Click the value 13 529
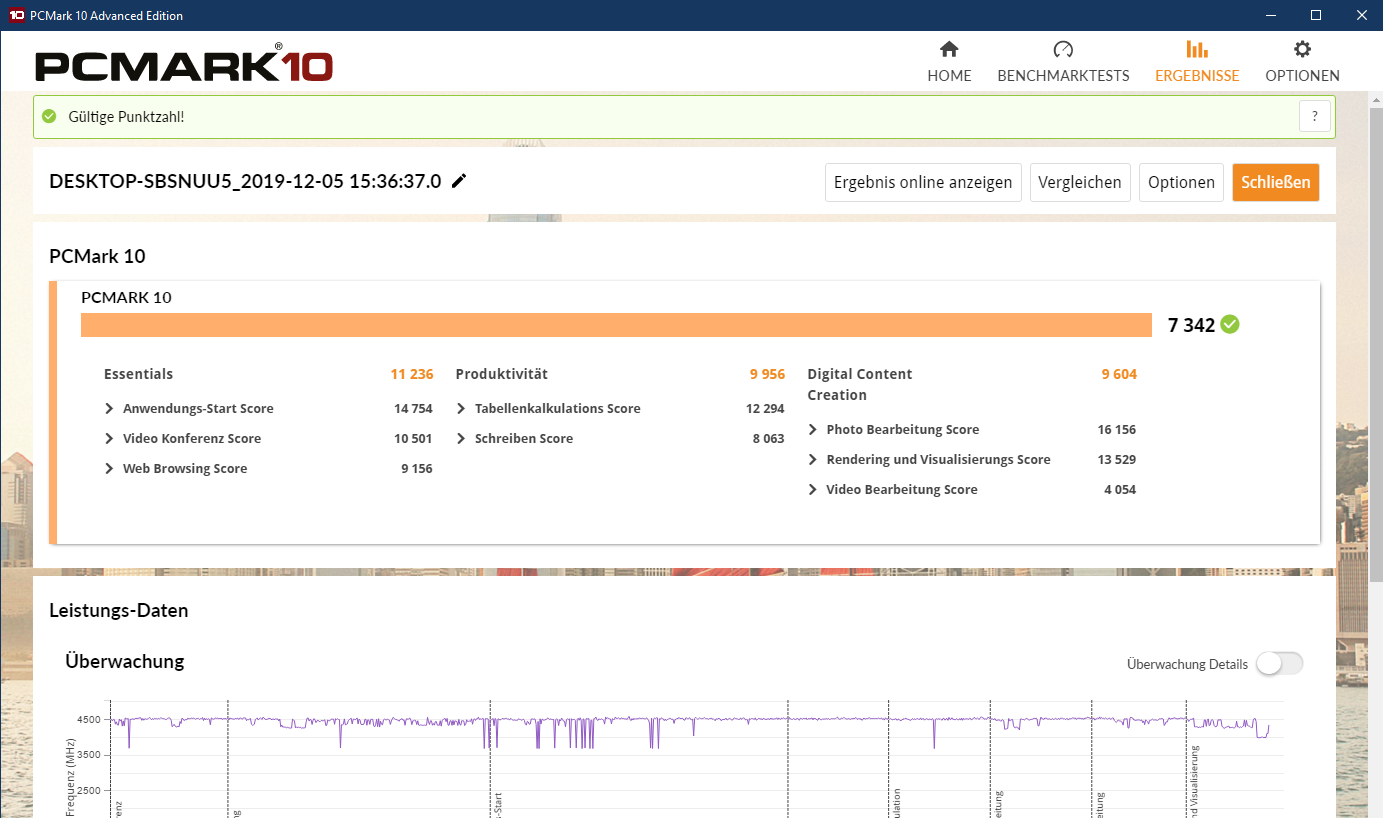Image resolution: width=1383 pixels, height=818 pixels. (1117, 460)
